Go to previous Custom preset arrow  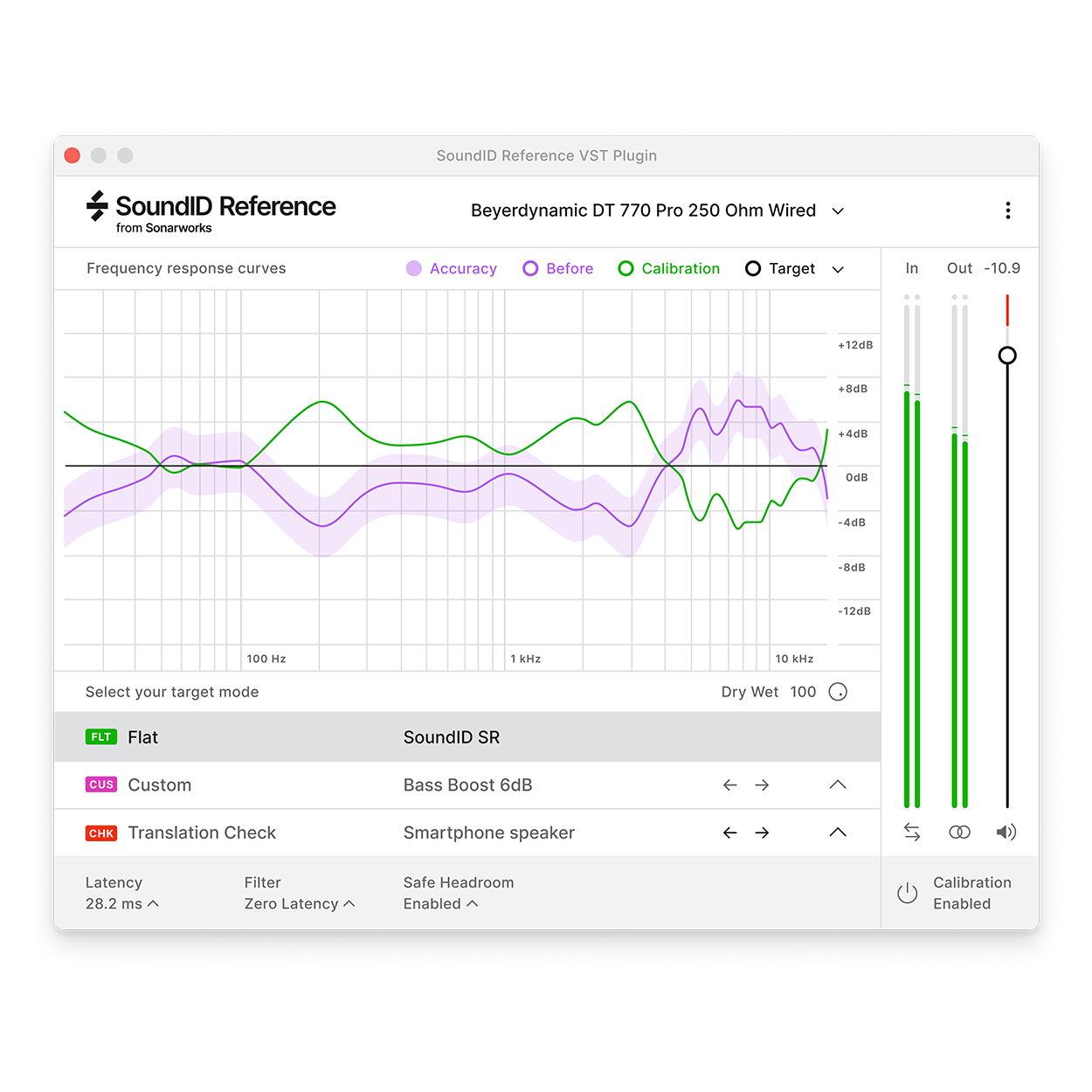tap(730, 785)
